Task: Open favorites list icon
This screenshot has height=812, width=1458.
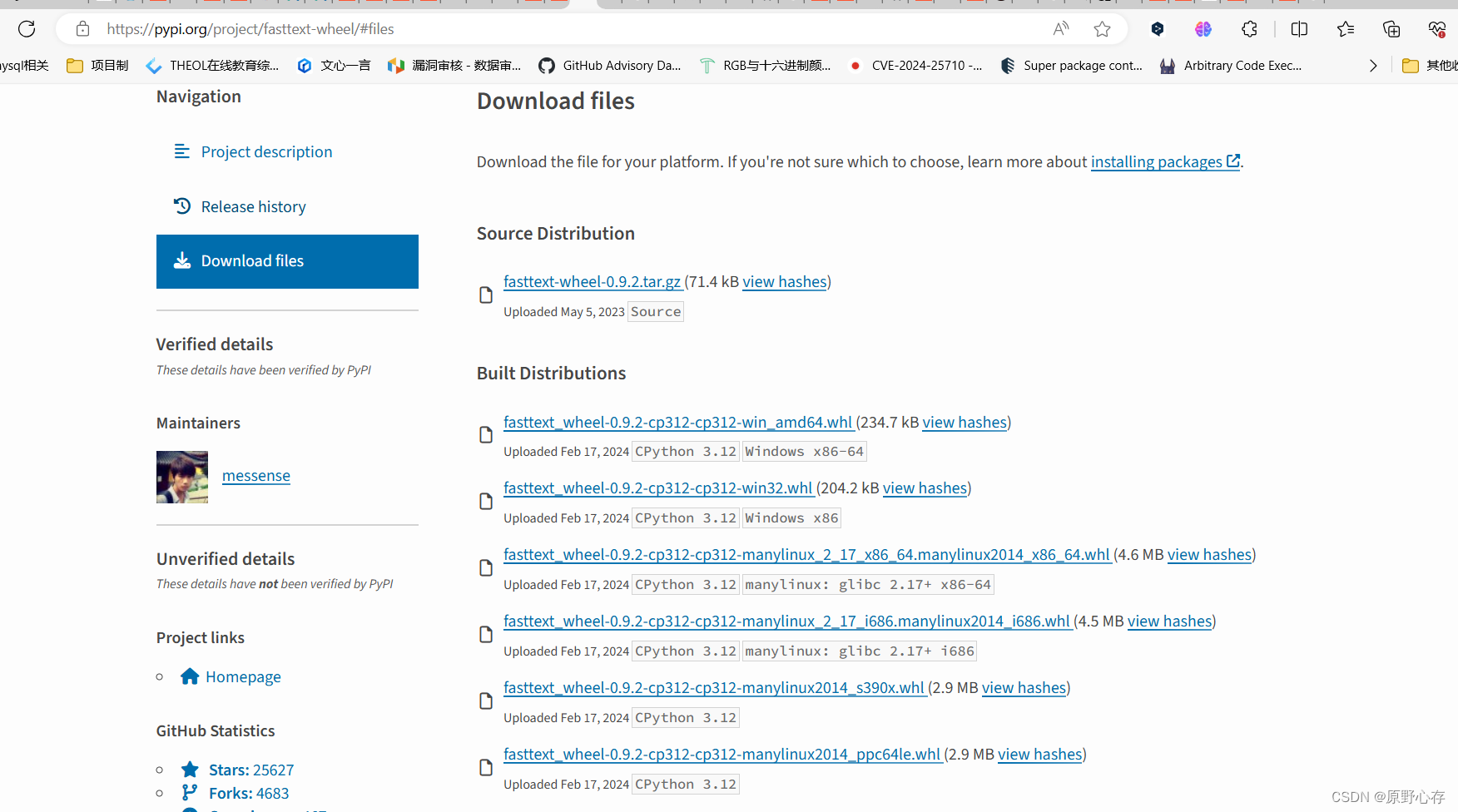Action: [1345, 28]
